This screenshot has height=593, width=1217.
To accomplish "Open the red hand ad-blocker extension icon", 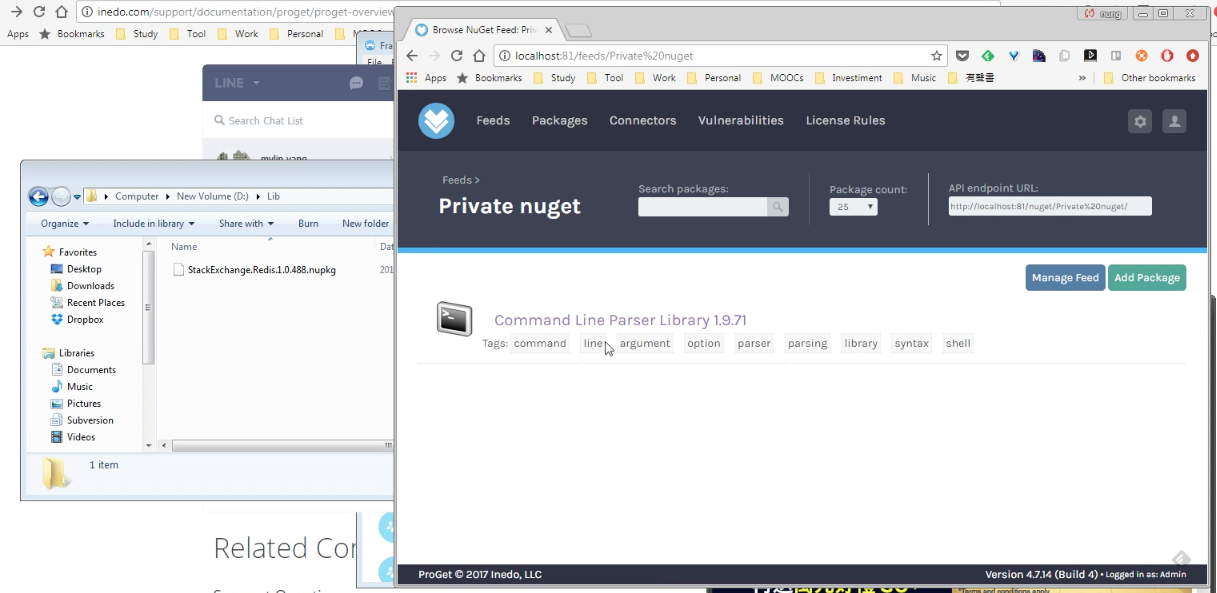I will coord(1167,56).
